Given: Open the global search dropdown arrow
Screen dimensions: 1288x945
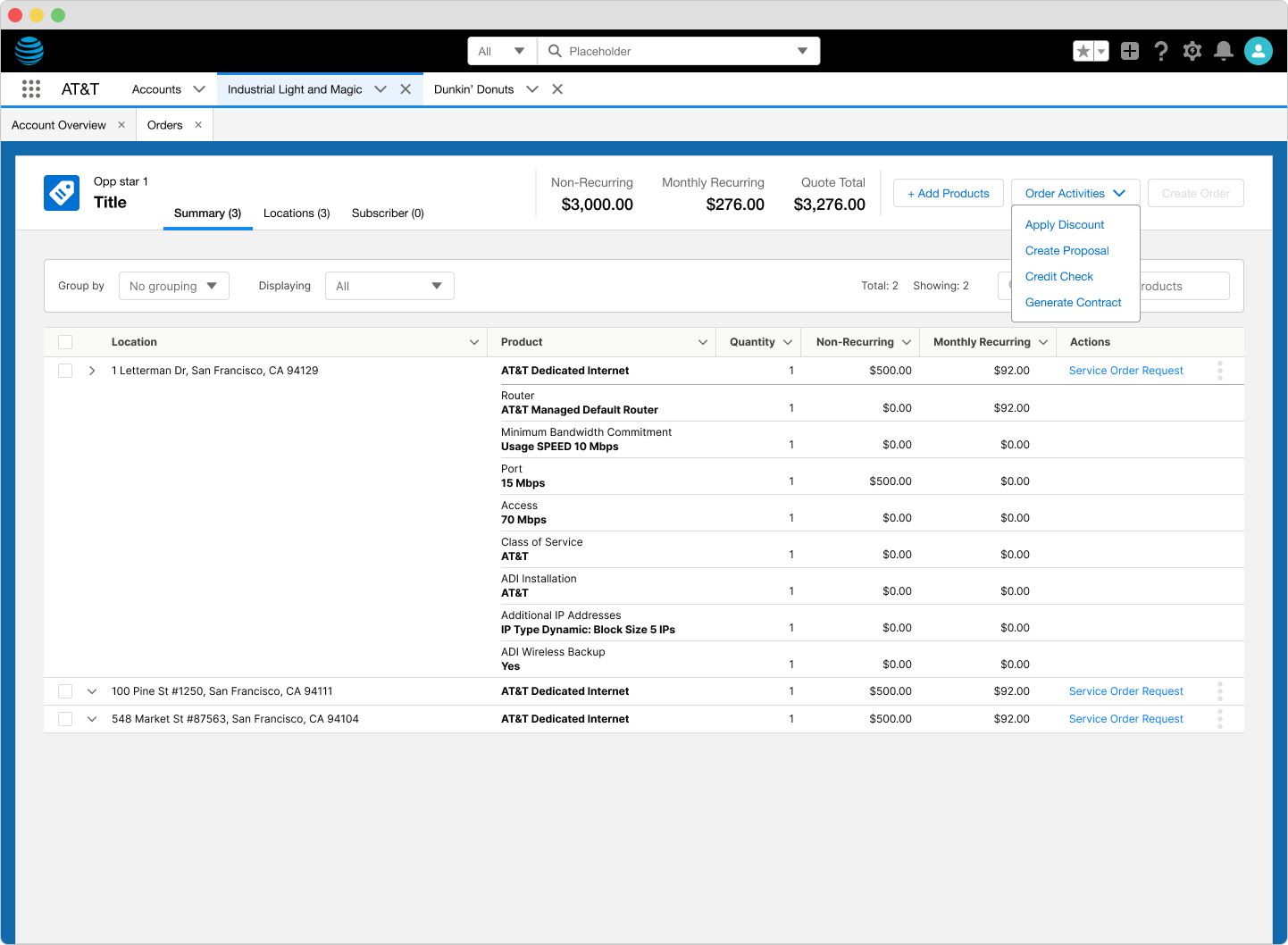Looking at the screenshot, I should pos(802,51).
